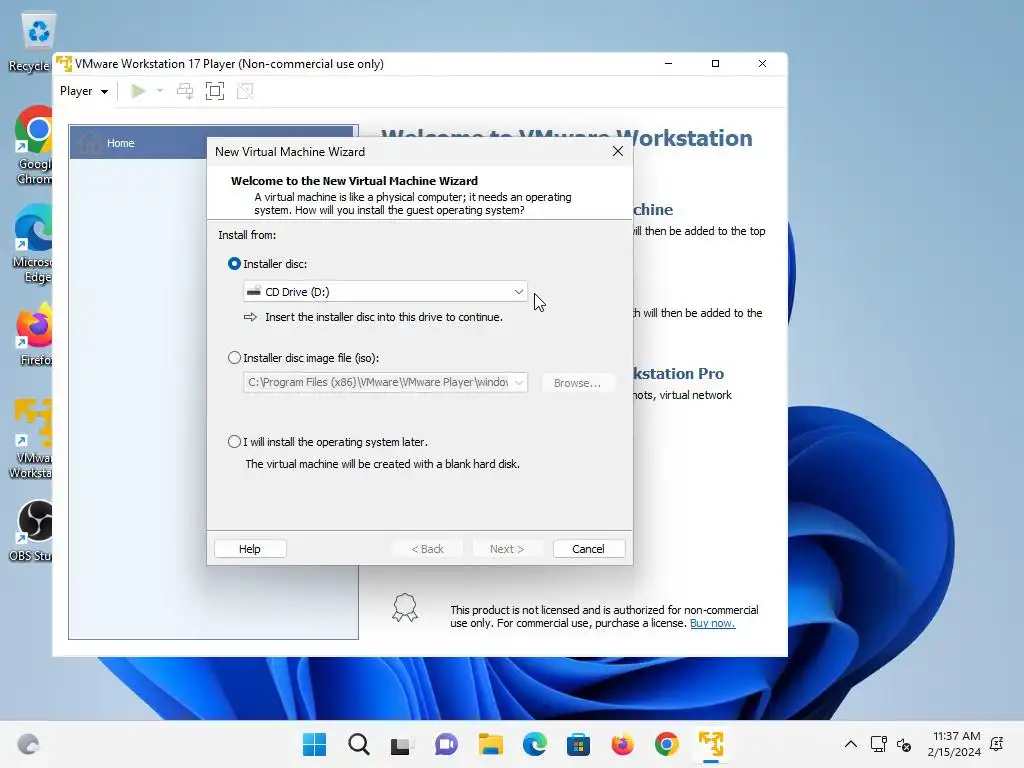Click the Next > button
This screenshot has width=1024, height=768.
point(507,549)
